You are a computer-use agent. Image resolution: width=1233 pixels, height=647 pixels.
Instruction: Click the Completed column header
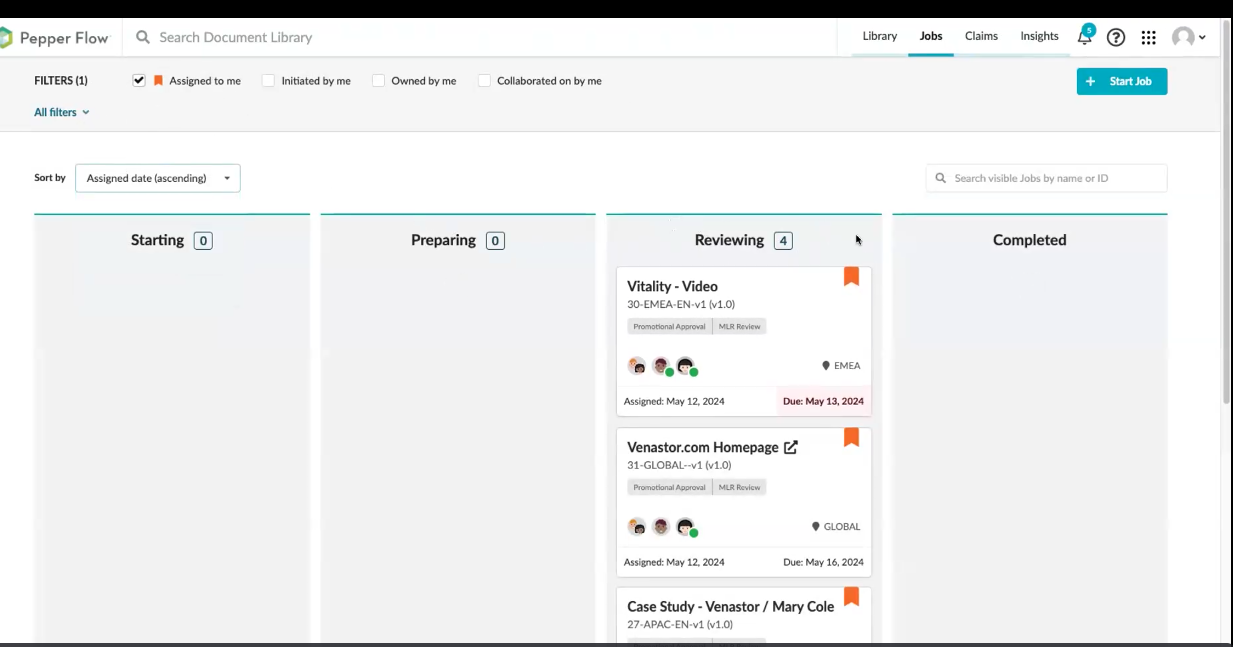coord(1029,240)
